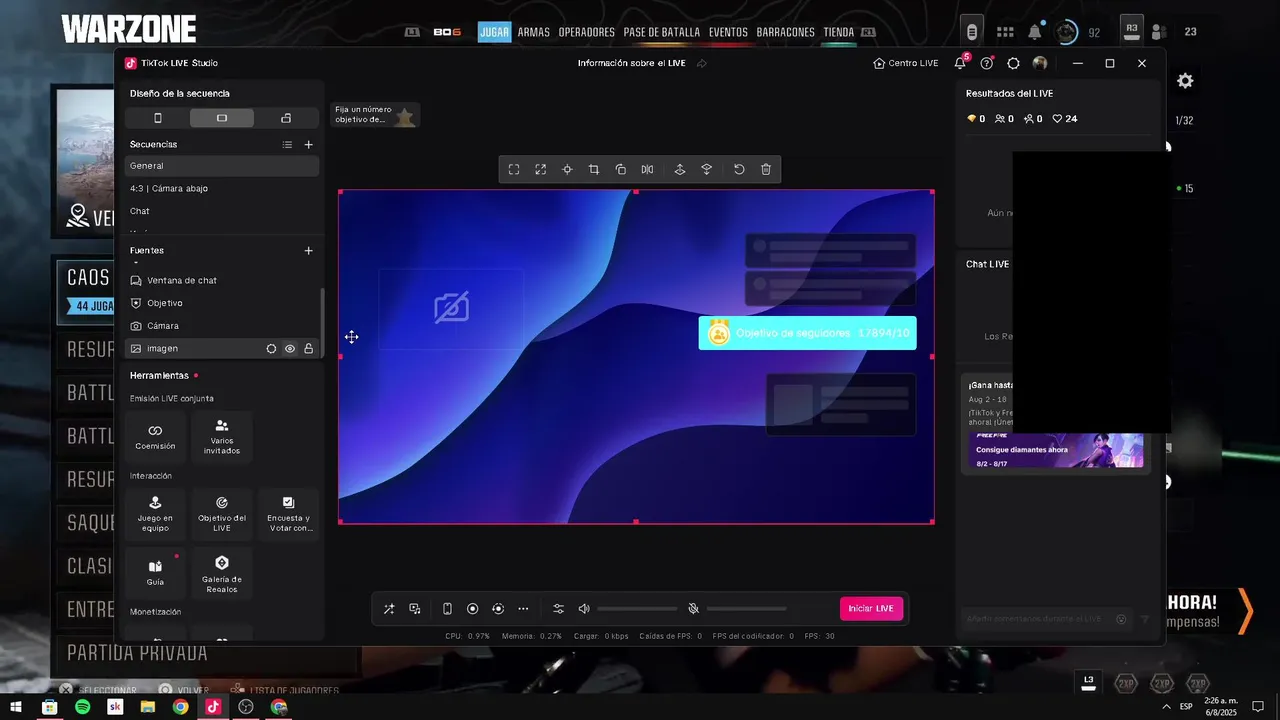Select portrait phone layout tab
The height and width of the screenshot is (720, 1280).
[157, 118]
